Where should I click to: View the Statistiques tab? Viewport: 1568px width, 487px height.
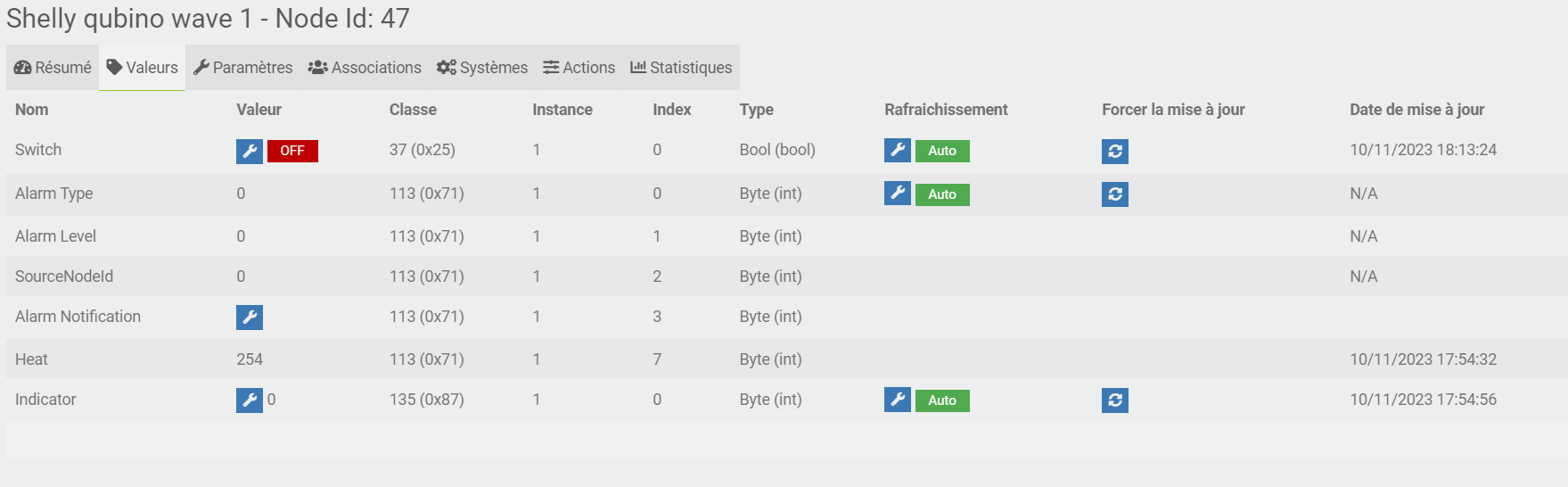[x=681, y=68]
